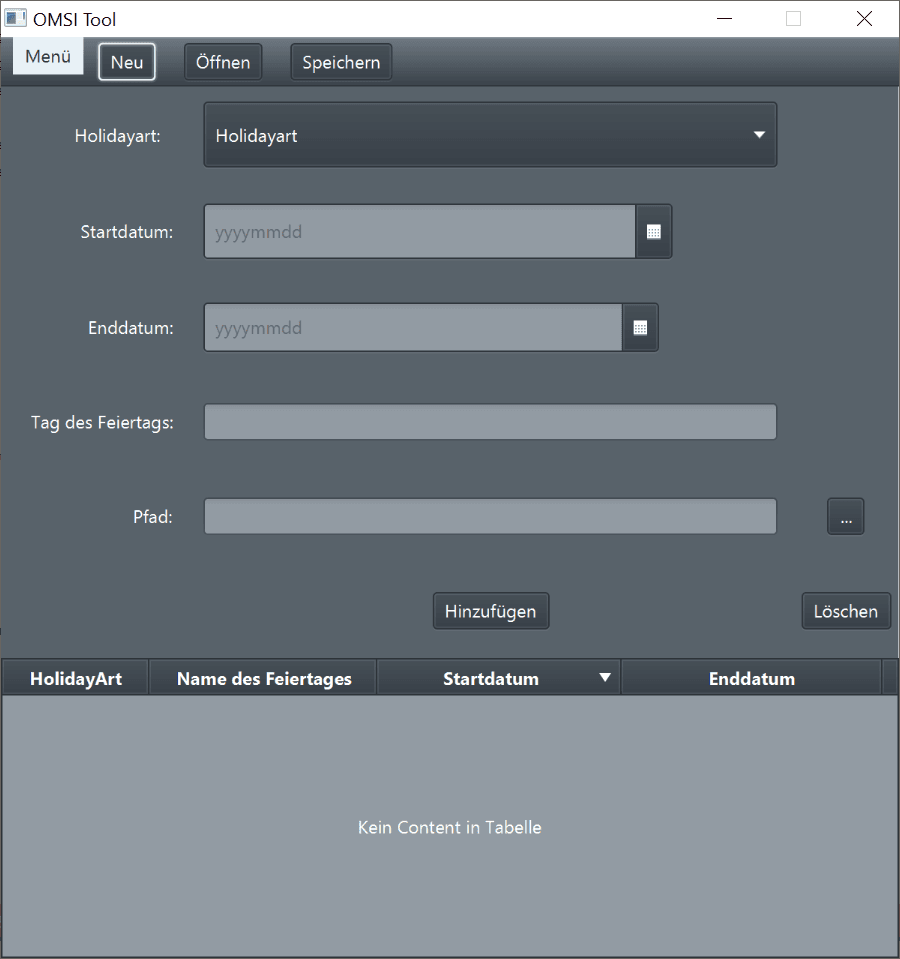Click the OMSI Tool window icon
The image size is (900, 959).
pyautogui.click(x=16, y=19)
